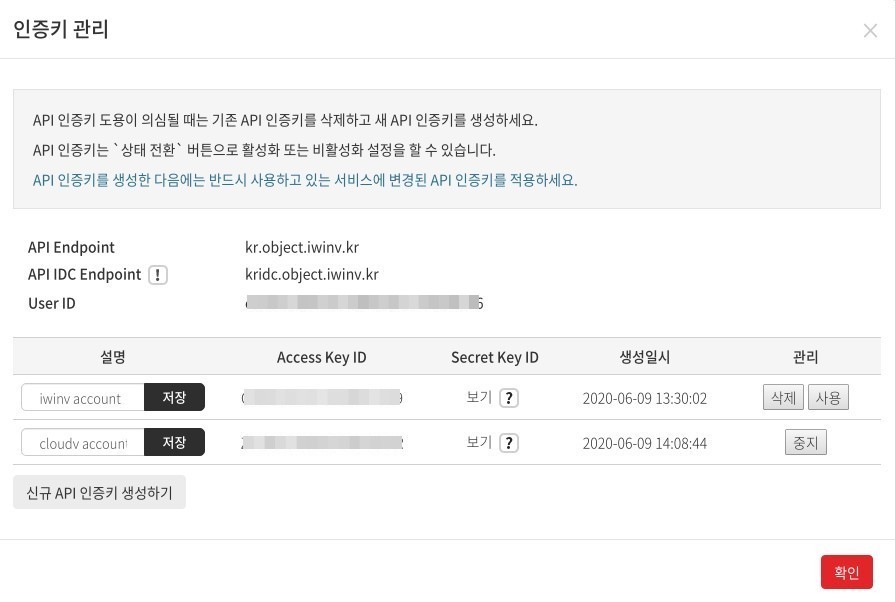Click the masked Access Key ID for iwinv account
Screen dimensions: 895x602
(x=322, y=397)
